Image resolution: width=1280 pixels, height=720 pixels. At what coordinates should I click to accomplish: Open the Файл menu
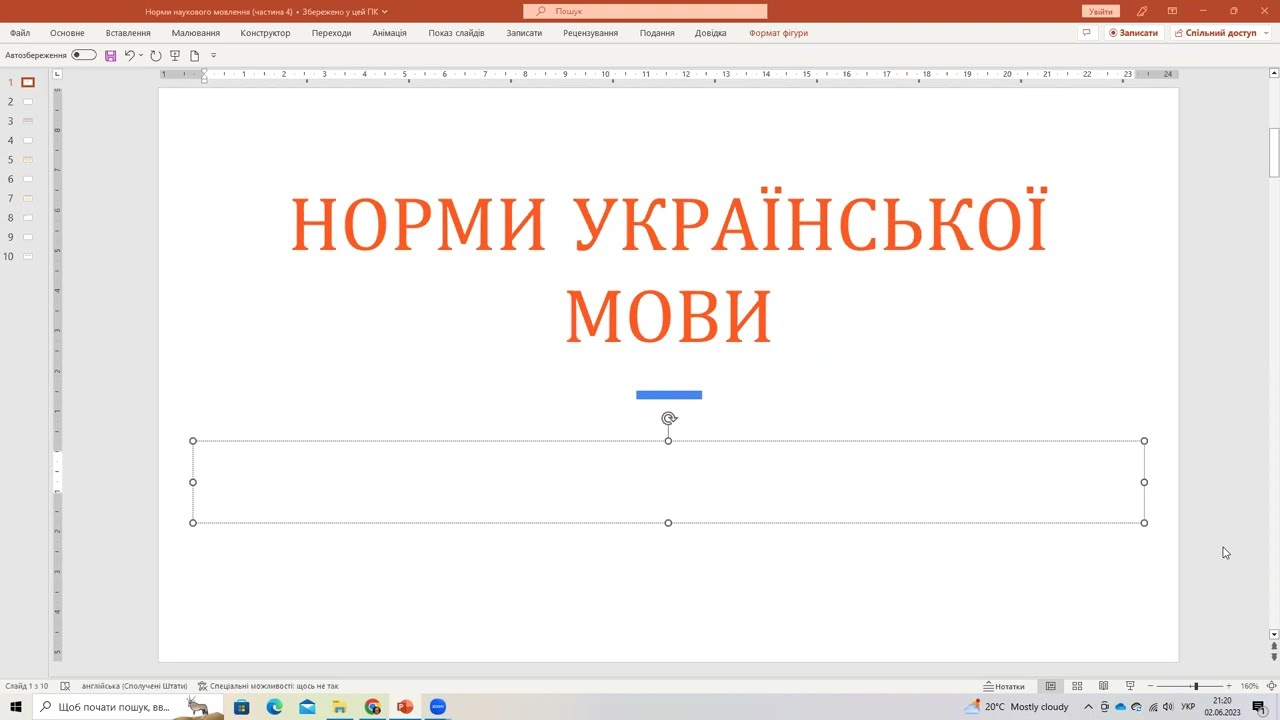point(20,33)
